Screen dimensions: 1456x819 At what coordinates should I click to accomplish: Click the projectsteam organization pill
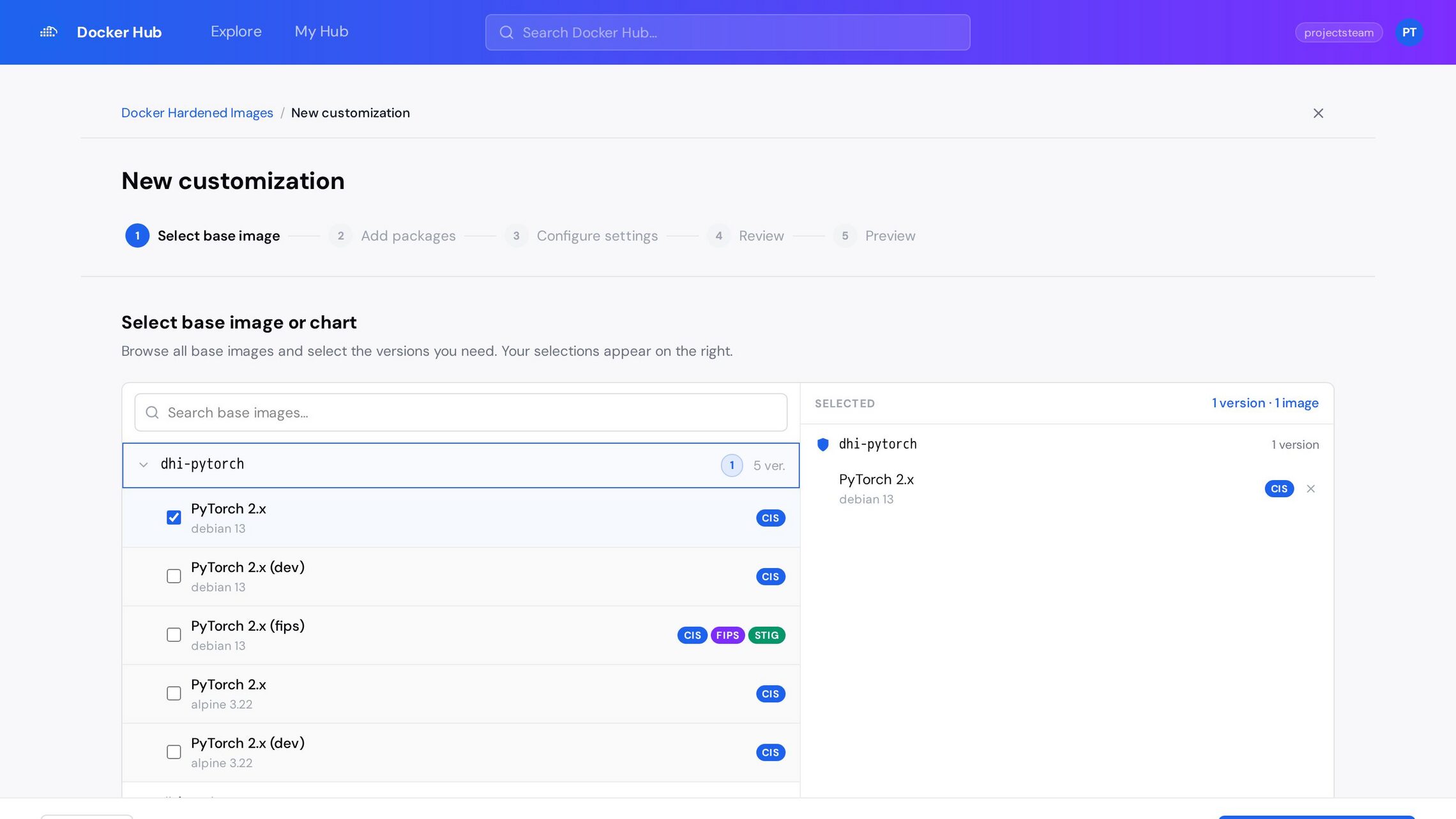1338,33
